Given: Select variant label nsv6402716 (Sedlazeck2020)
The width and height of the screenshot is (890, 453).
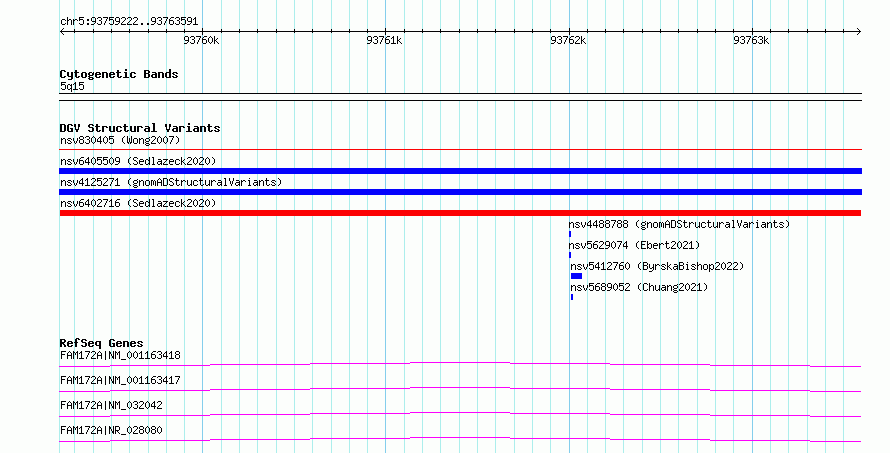Looking at the screenshot, I should click(138, 203).
